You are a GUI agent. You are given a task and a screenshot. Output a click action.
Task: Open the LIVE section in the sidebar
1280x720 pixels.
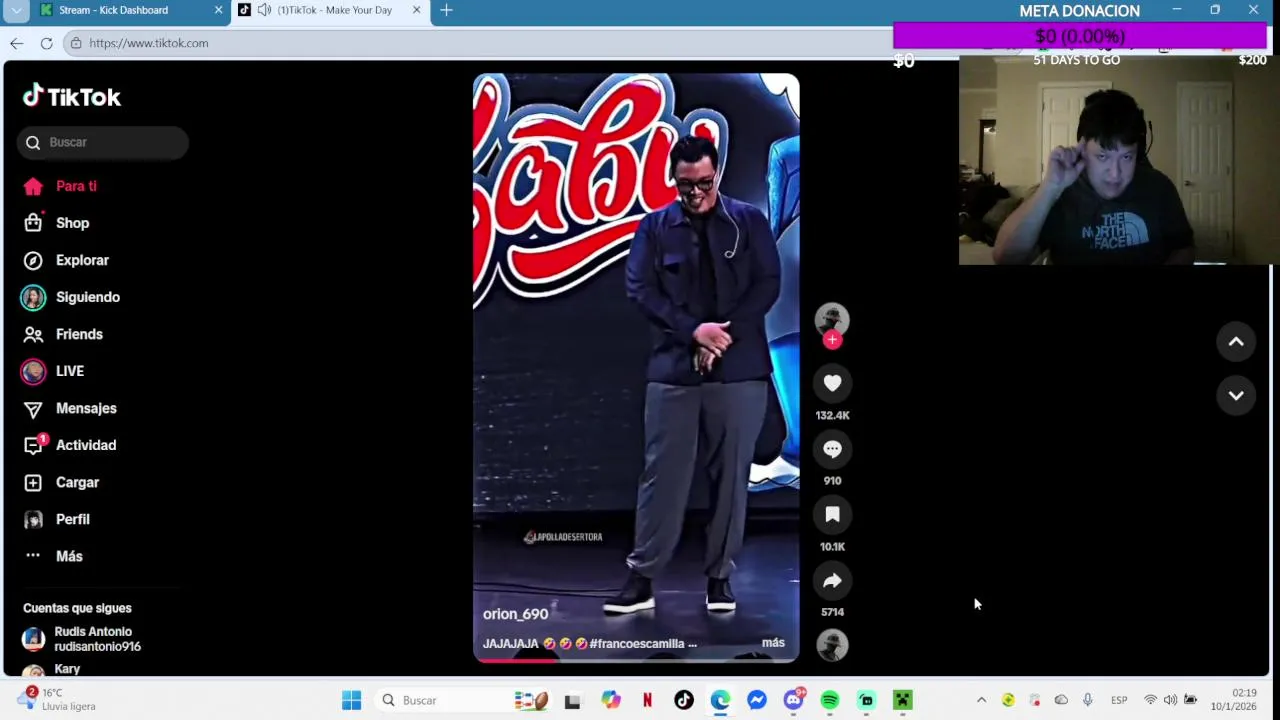tap(70, 371)
